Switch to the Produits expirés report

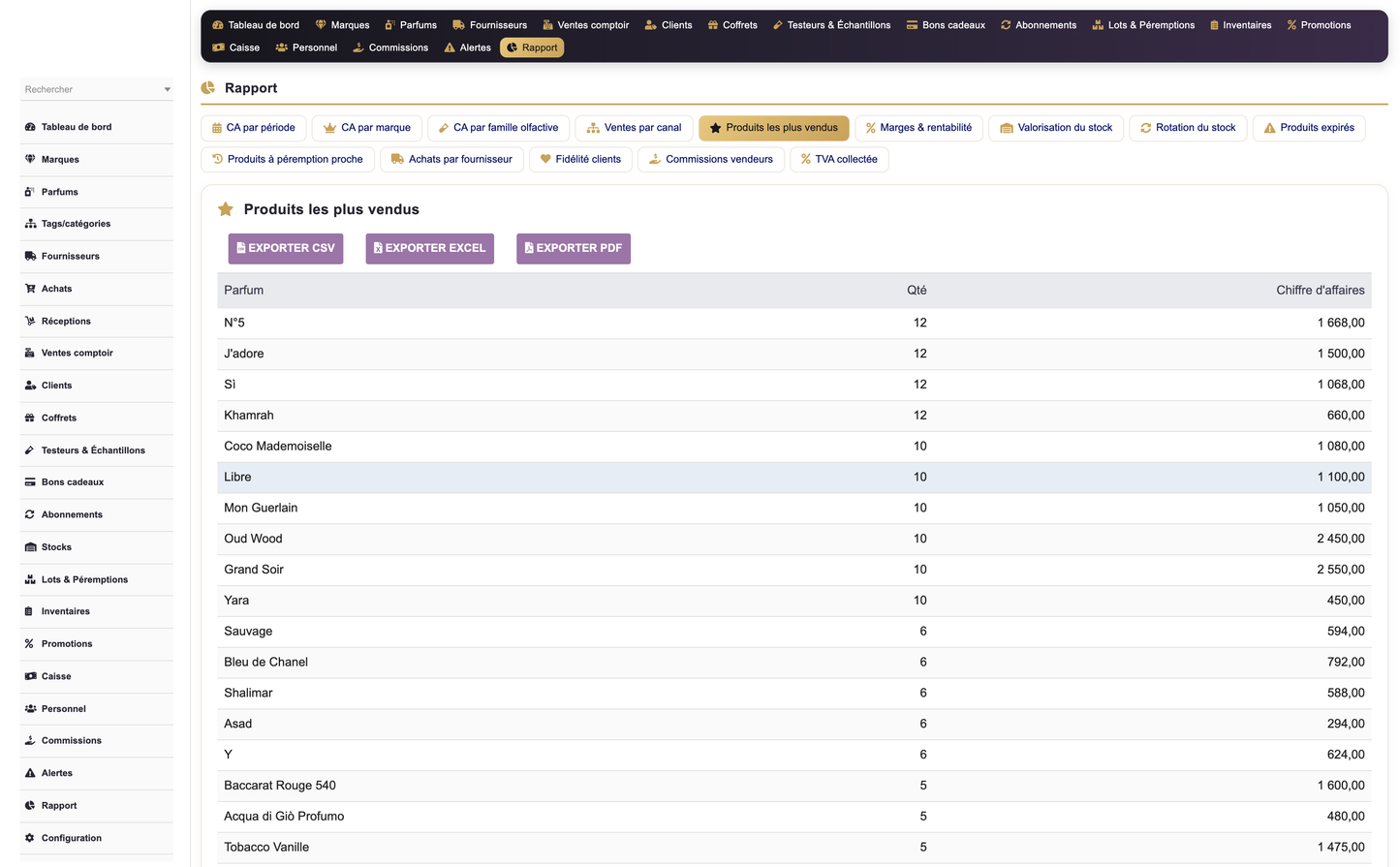(x=1309, y=128)
